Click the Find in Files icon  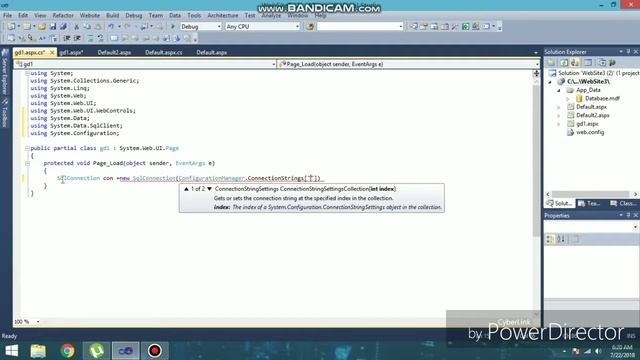(x=310, y=27)
